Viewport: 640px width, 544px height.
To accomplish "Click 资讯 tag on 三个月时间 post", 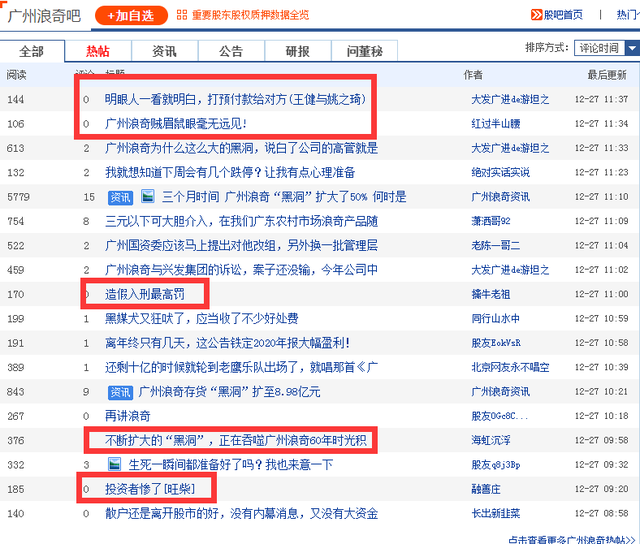I will (x=120, y=198).
